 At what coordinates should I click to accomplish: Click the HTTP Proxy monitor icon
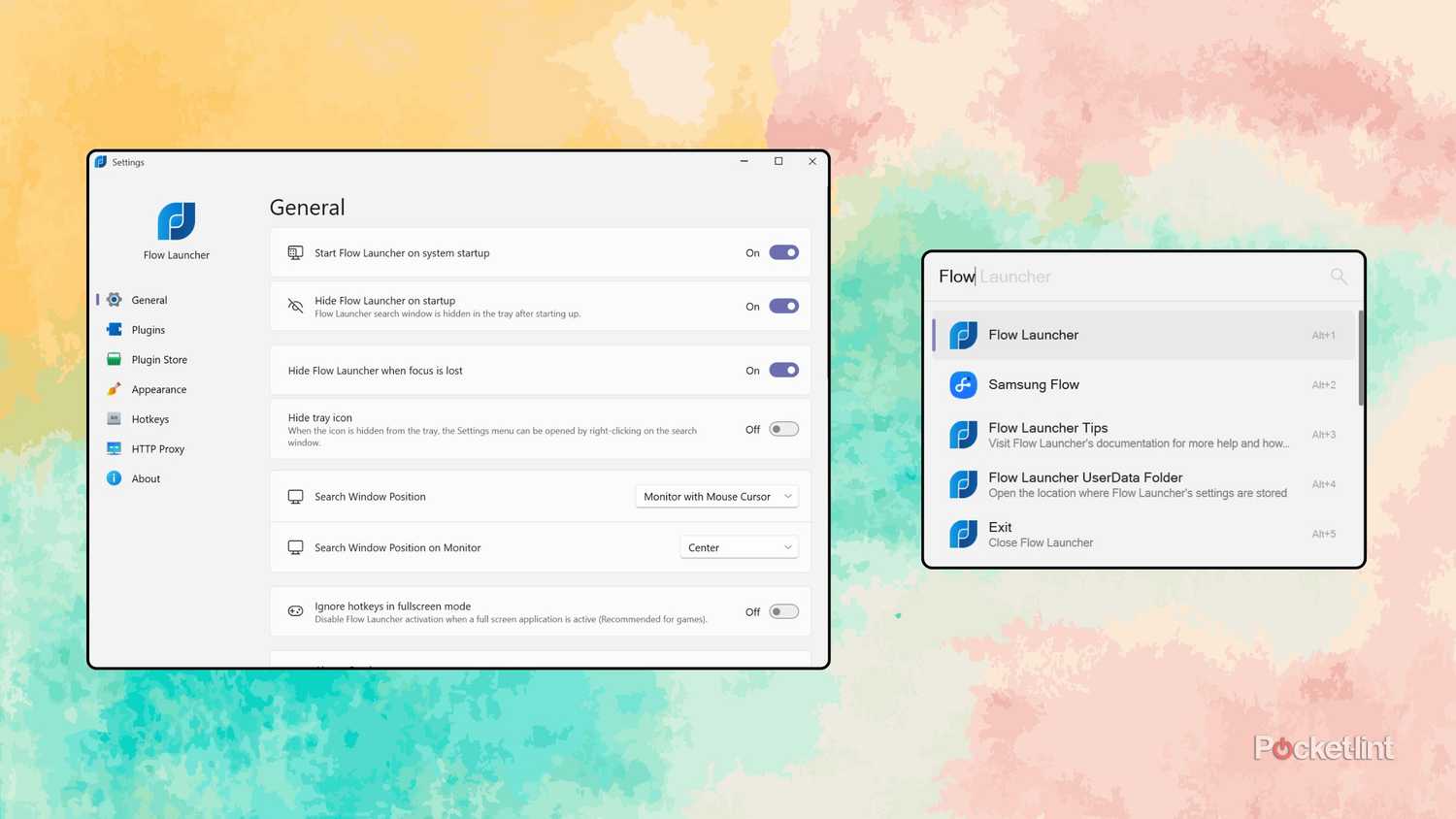tap(115, 448)
